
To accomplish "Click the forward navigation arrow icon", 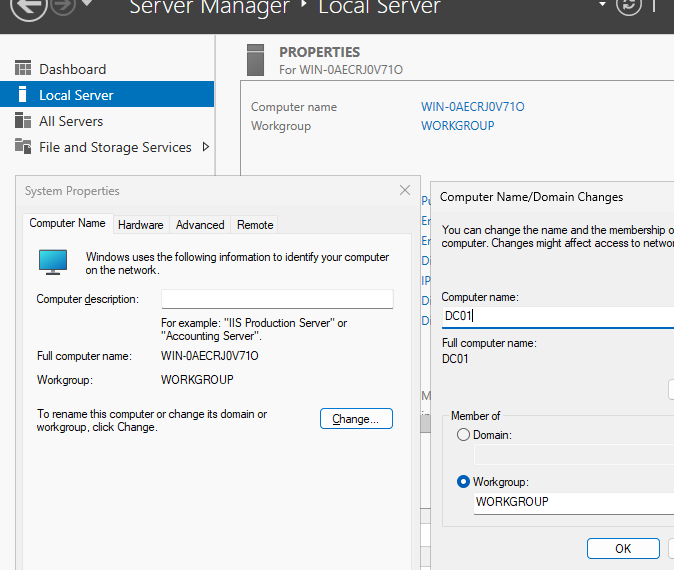I will tap(63, 7).
